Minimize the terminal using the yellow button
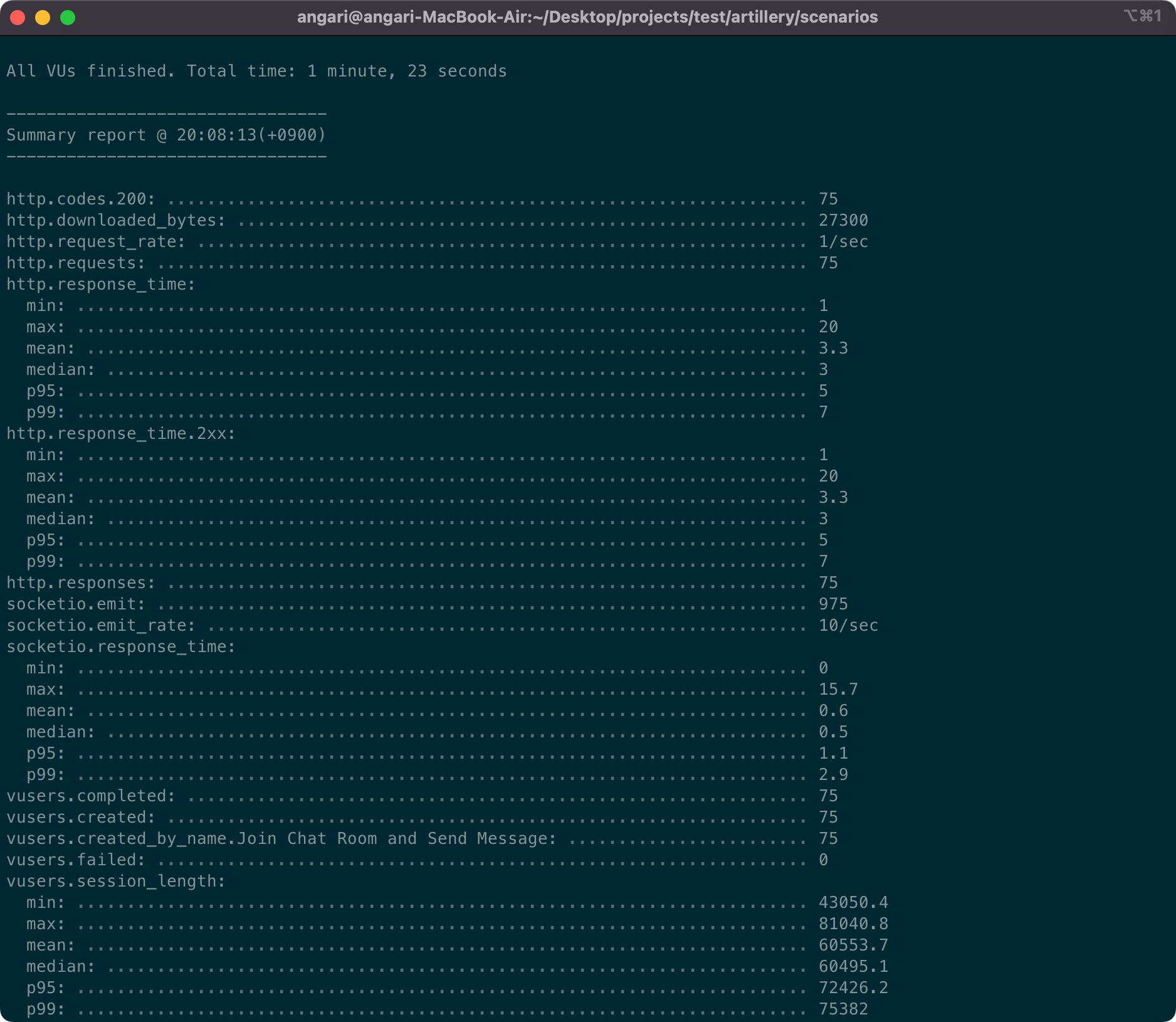 click(43, 18)
